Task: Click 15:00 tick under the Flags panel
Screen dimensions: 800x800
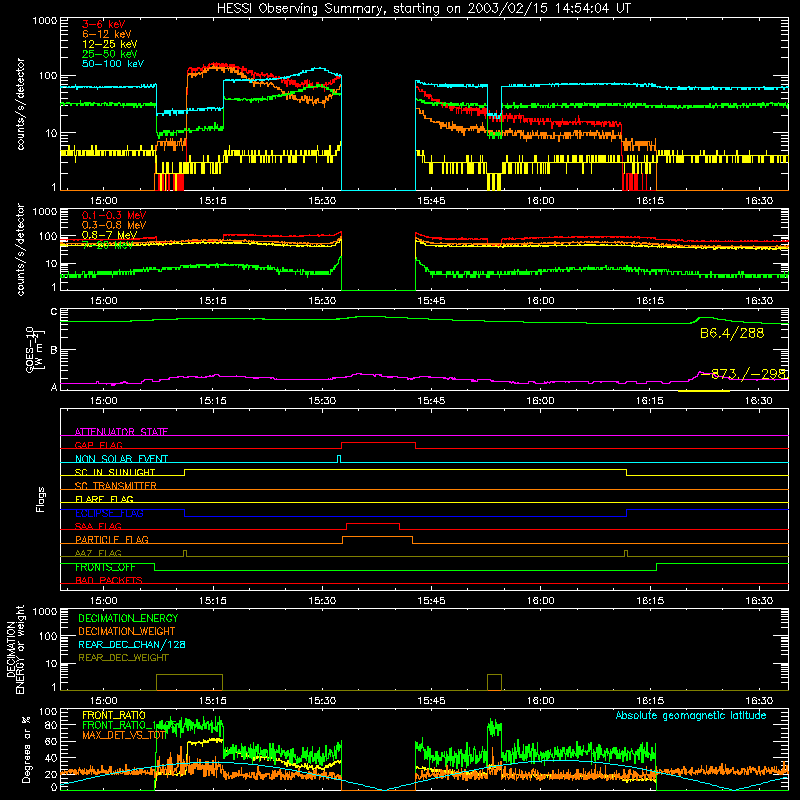Action: point(104,601)
